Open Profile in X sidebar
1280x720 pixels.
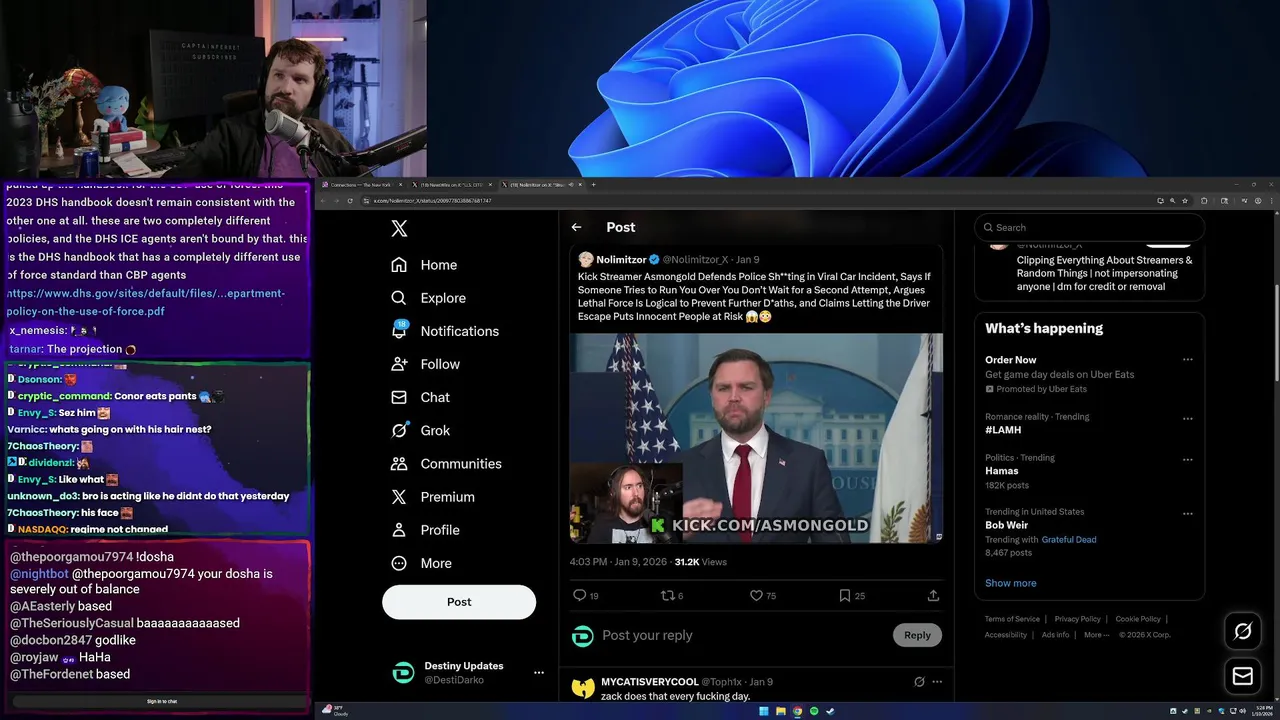pyautogui.click(x=425, y=530)
